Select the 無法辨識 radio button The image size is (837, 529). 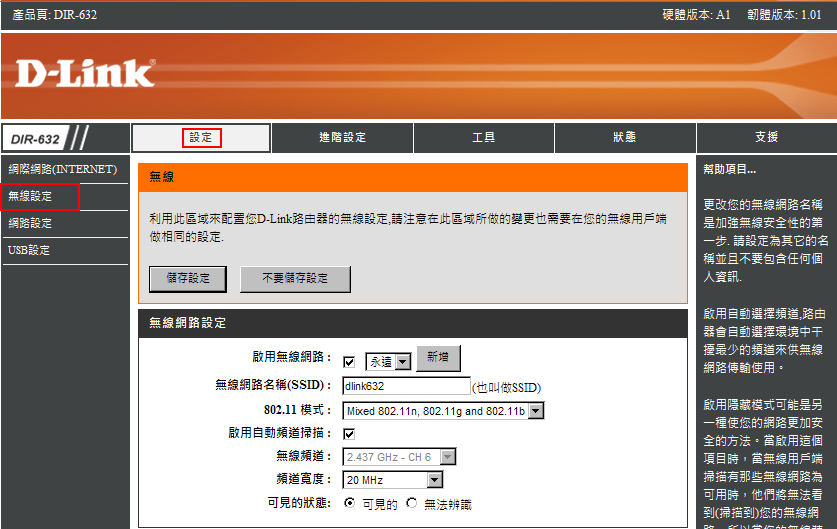point(412,503)
